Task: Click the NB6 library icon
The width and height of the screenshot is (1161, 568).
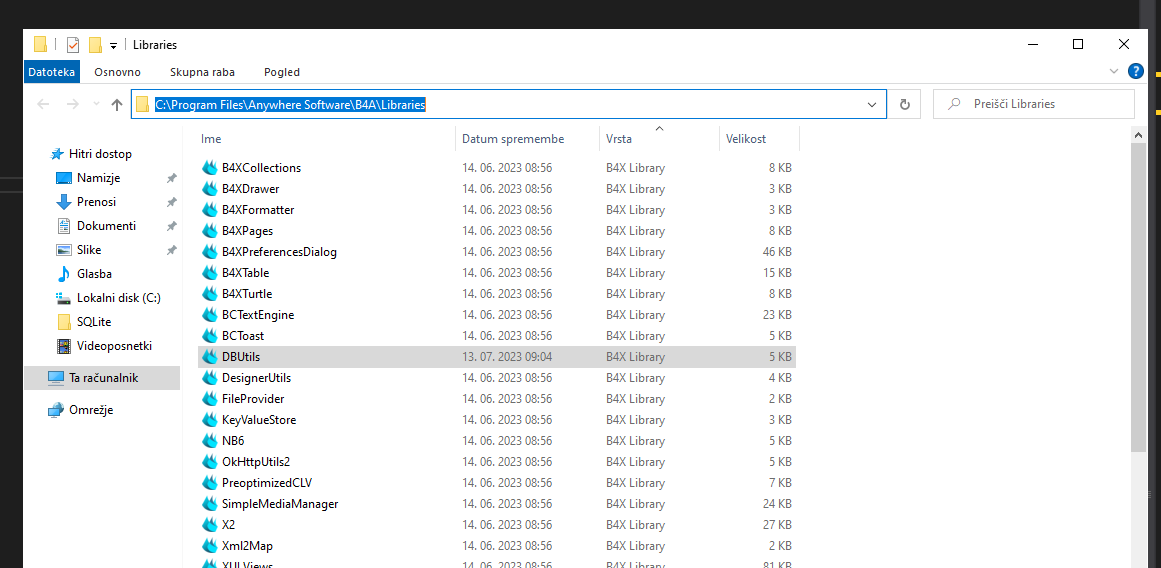Action: (x=210, y=441)
